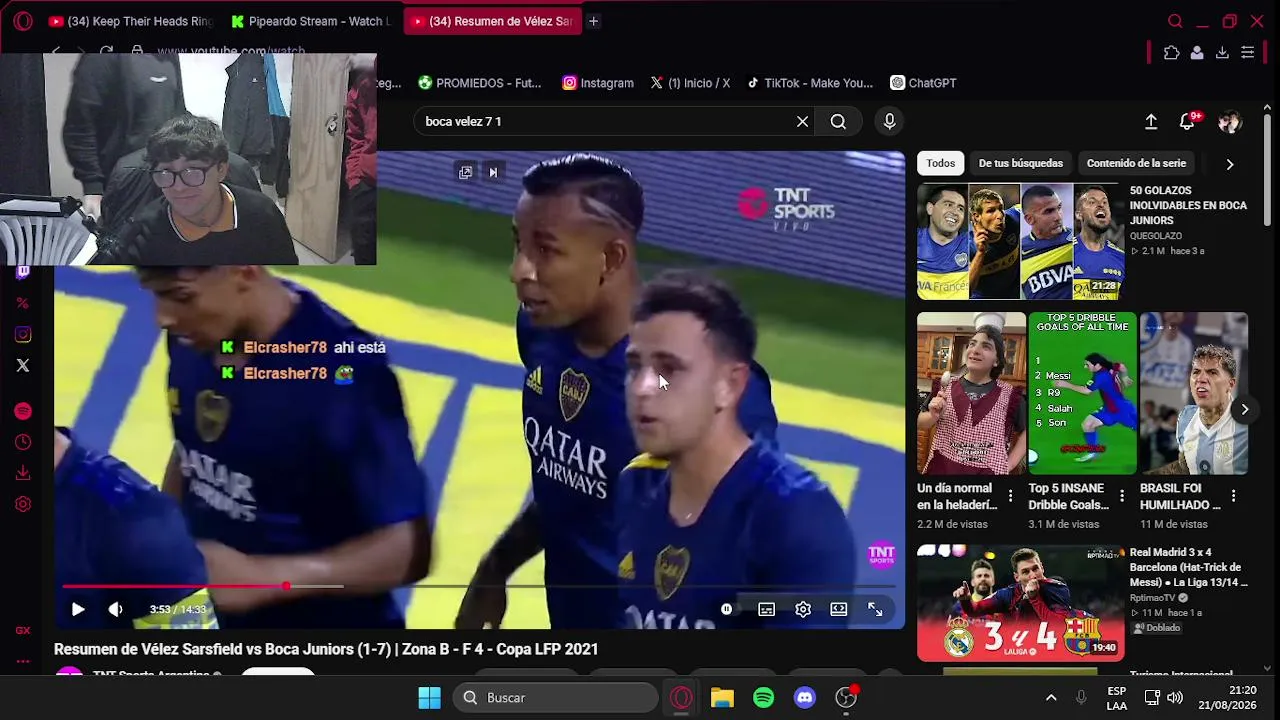
Task: Open YouTube player settings gear
Action: point(803,609)
